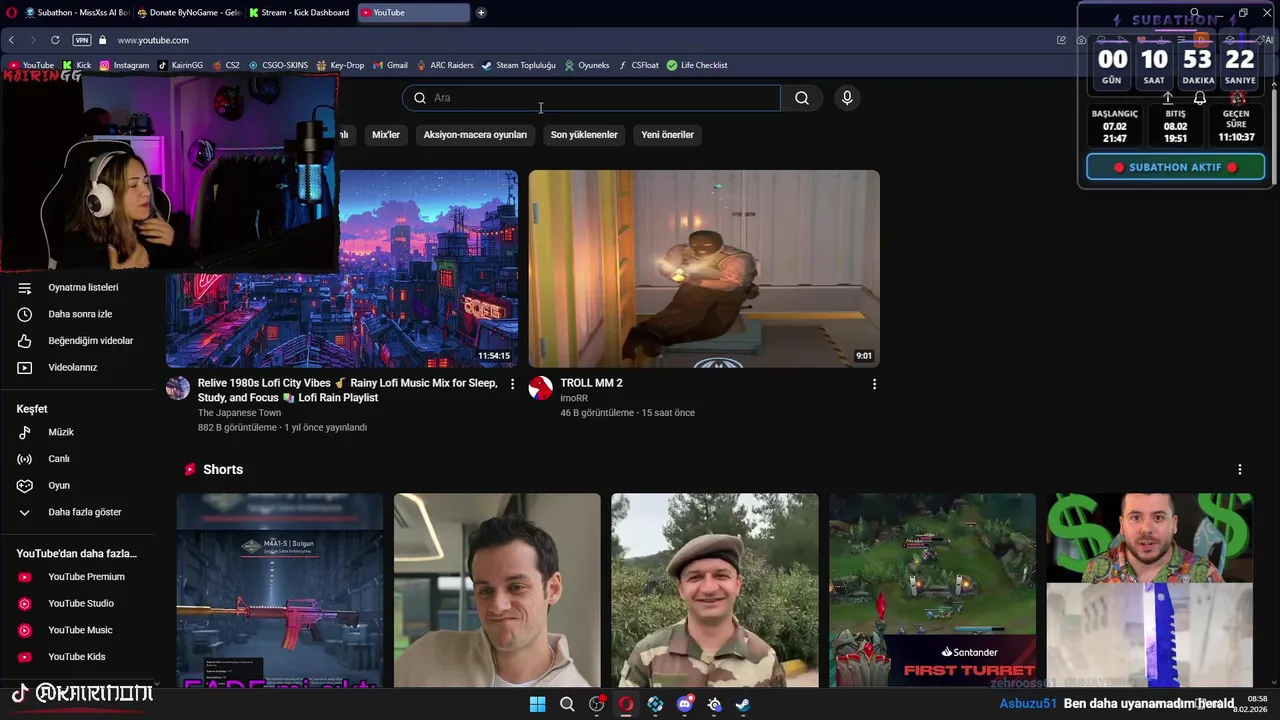Click the YouTube search magnifier button
Screen dimensions: 1280x720
pyautogui.click(x=802, y=98)
